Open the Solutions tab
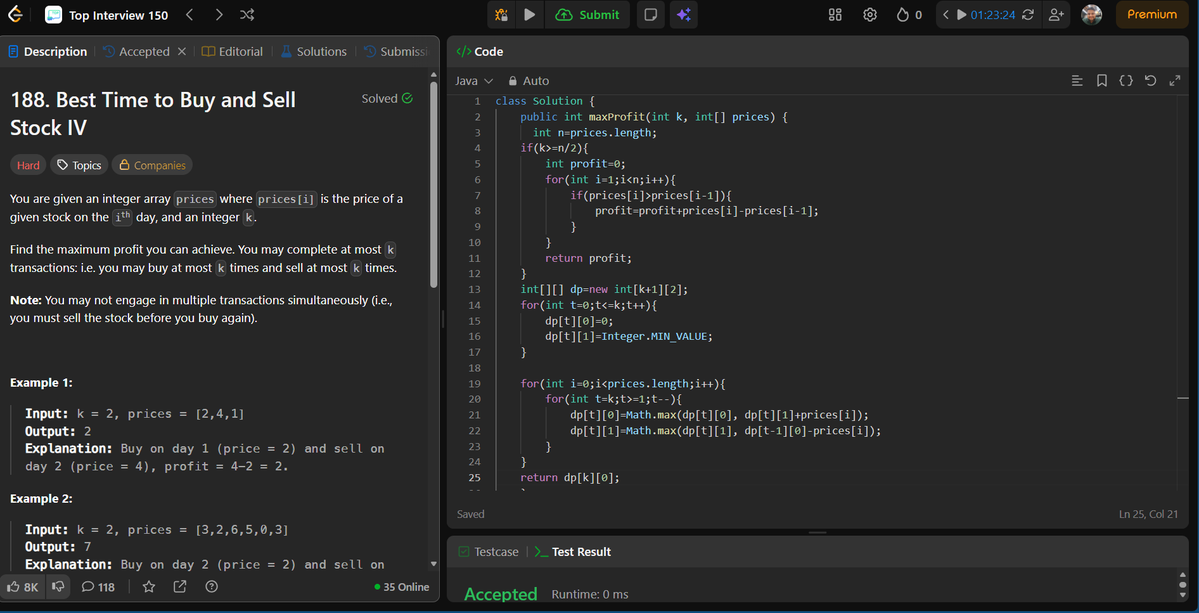This screenshot has height=613, width=1199. click(314, 51)
